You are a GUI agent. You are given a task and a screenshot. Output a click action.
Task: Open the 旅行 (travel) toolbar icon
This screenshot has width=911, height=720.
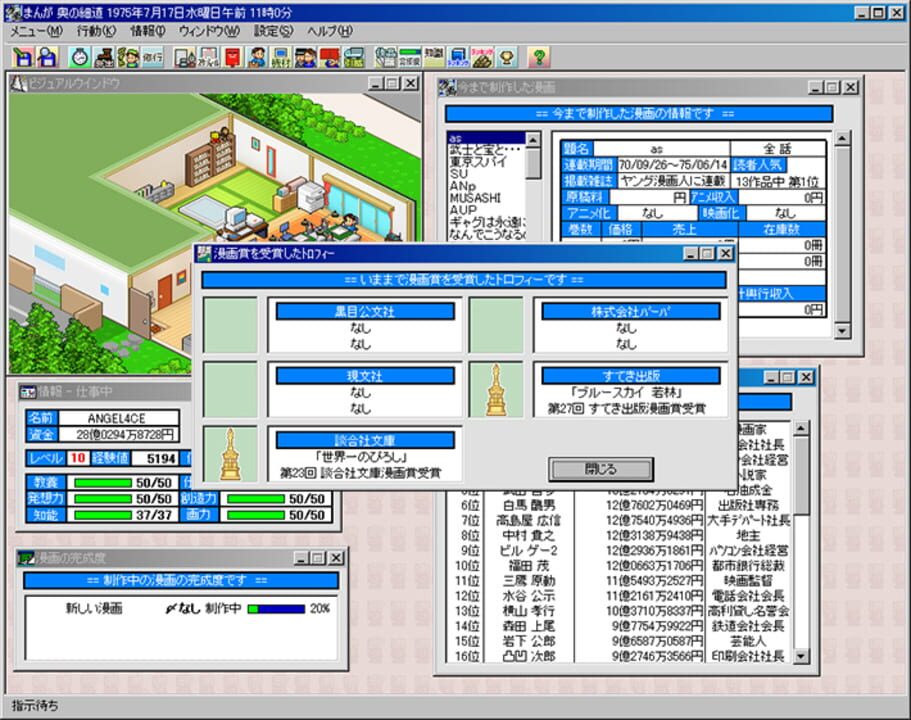(152, 56)
